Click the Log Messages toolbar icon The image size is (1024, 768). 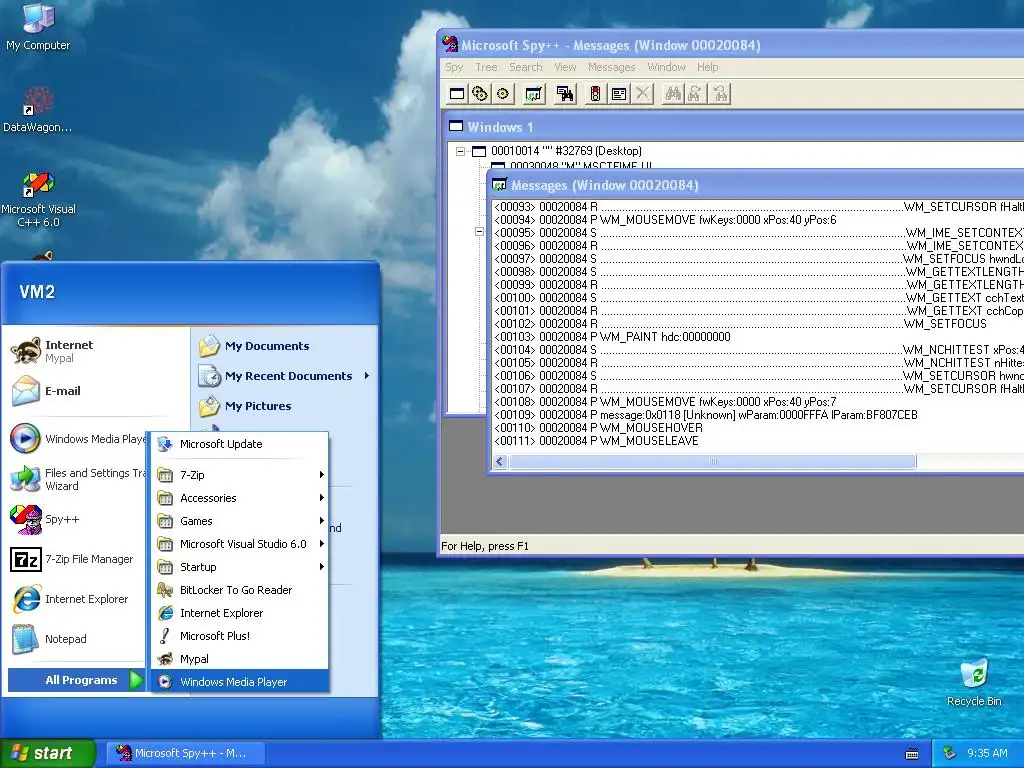(534, 93)
